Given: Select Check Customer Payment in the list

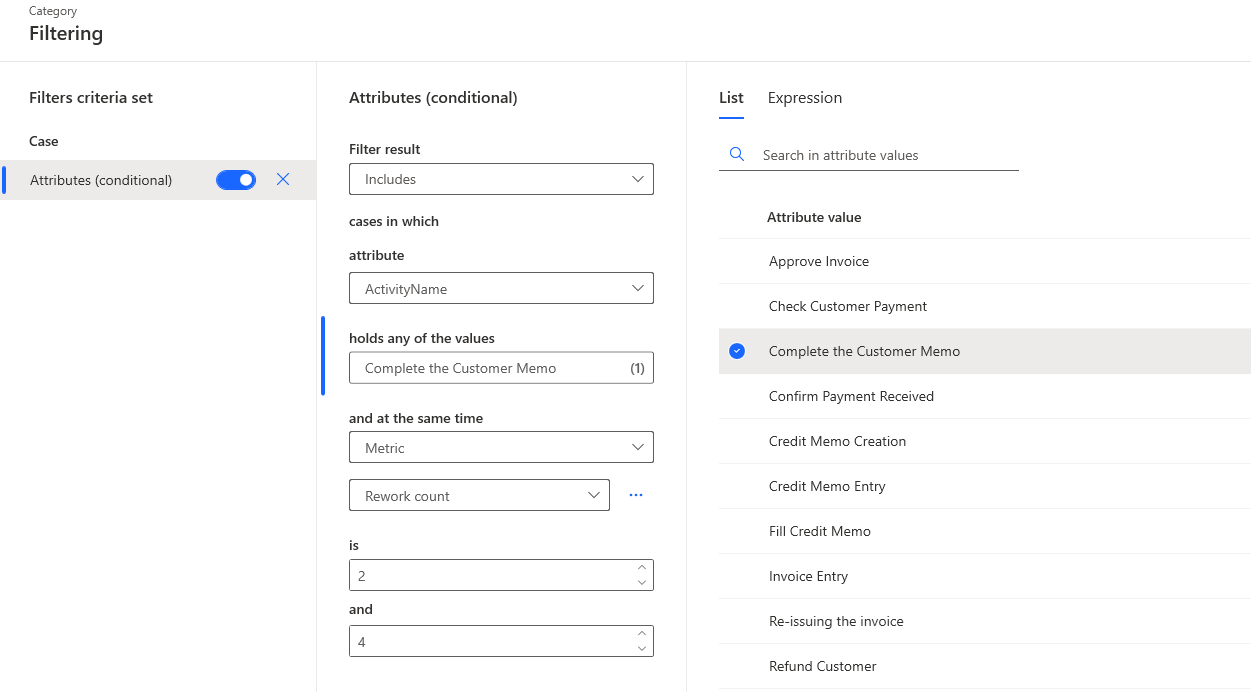Looking at the screenshot, I should 848,306.
